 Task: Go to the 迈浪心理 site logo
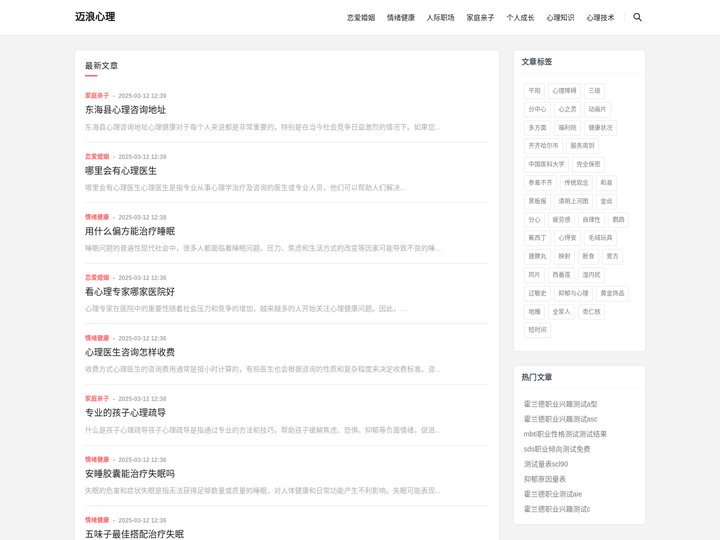pyautogui.click(x=95, y=17)
